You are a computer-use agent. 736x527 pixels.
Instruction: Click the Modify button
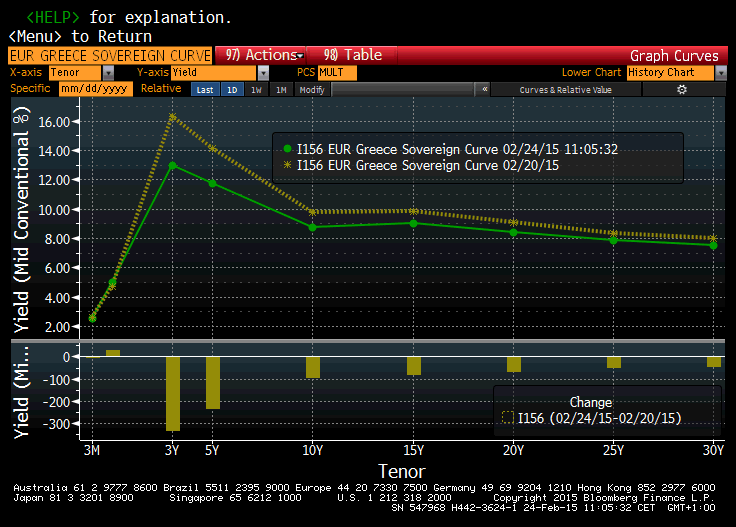(x=312, y=89)
